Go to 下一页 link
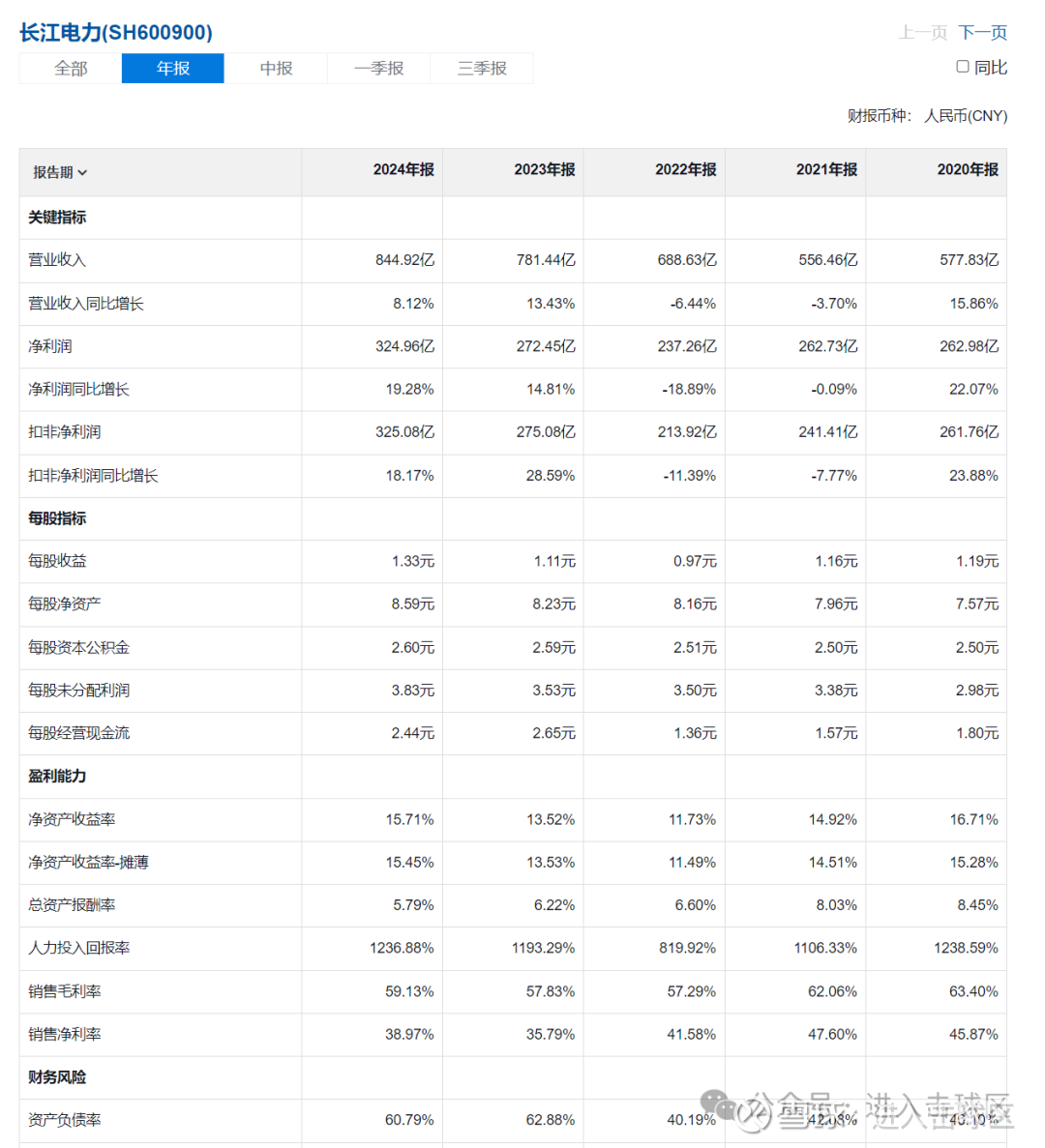Screen dimensions: 1045x1148 pos(983,32)
